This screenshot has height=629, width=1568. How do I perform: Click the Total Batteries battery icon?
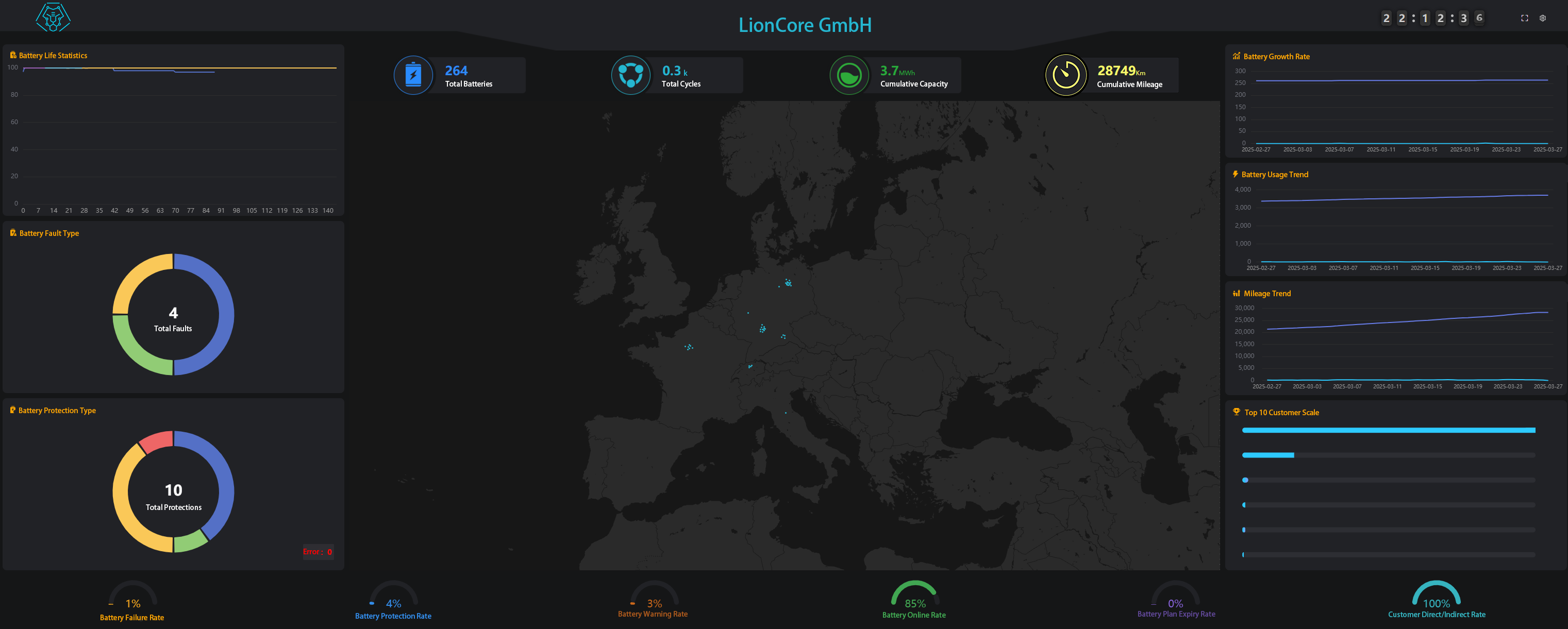pos(413,75)
